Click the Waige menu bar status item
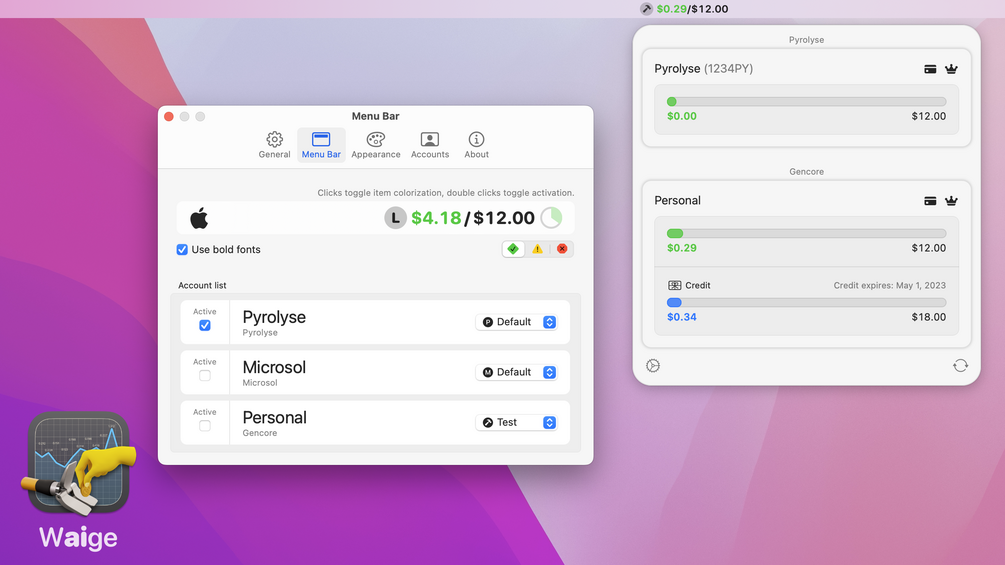This screenshot has height=565, width=1005. [684, 9]
